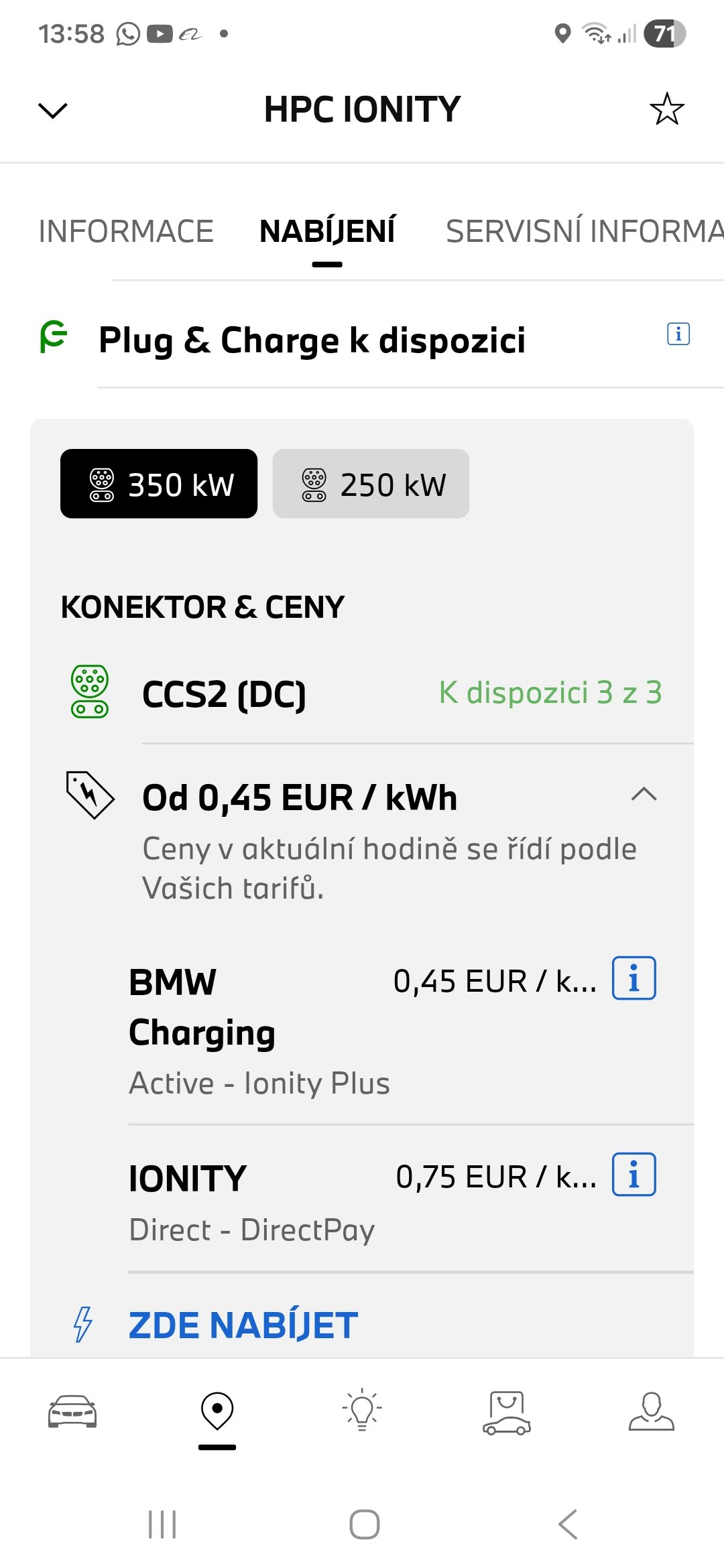Open the map location tab
The image size is (724, 1568).
(x=217, y=1411)
